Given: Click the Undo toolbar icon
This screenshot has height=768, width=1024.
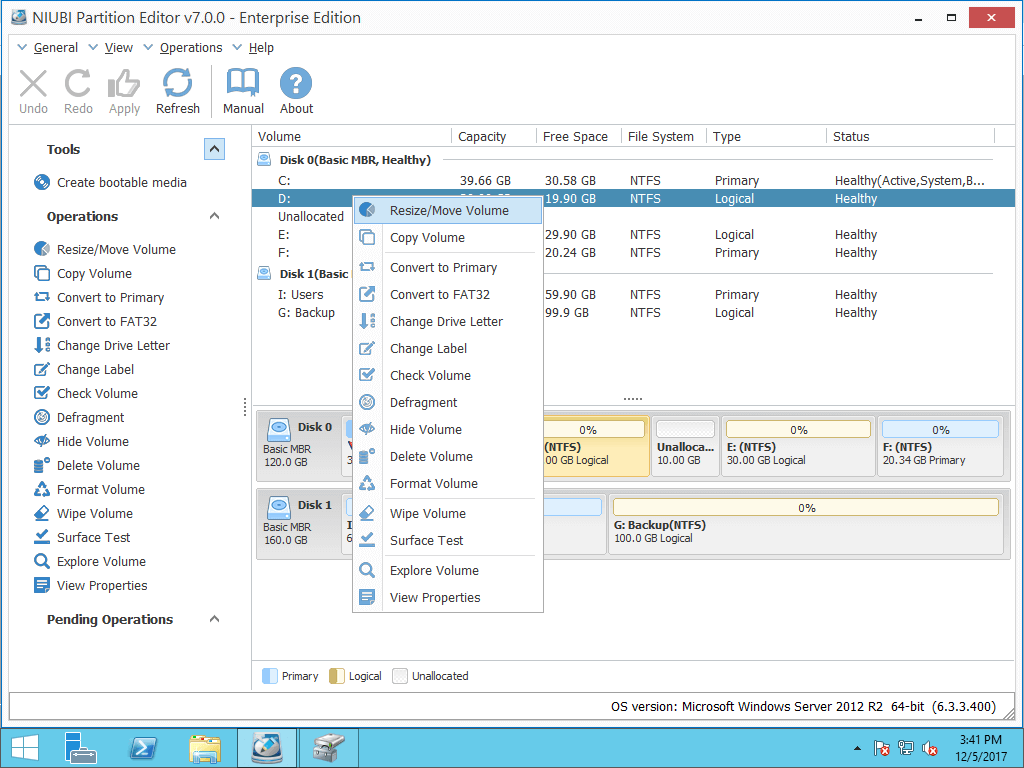Looking at the screenshot, I should point(33,84).
